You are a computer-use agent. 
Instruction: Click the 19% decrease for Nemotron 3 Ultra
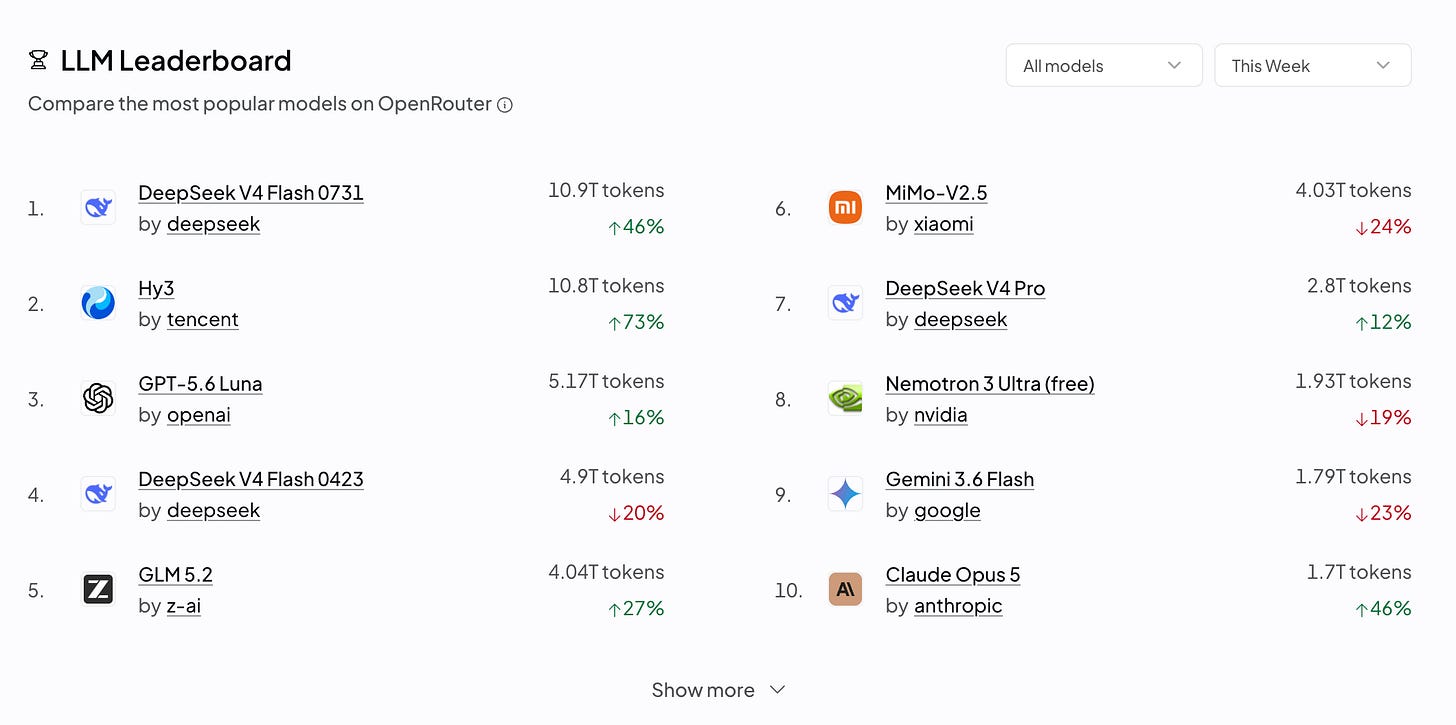[1383, 418]
